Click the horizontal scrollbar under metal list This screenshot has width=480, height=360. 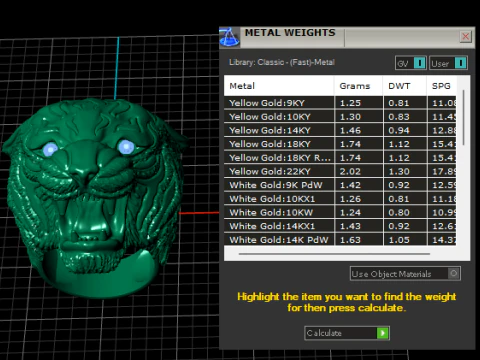coord(334,254)
